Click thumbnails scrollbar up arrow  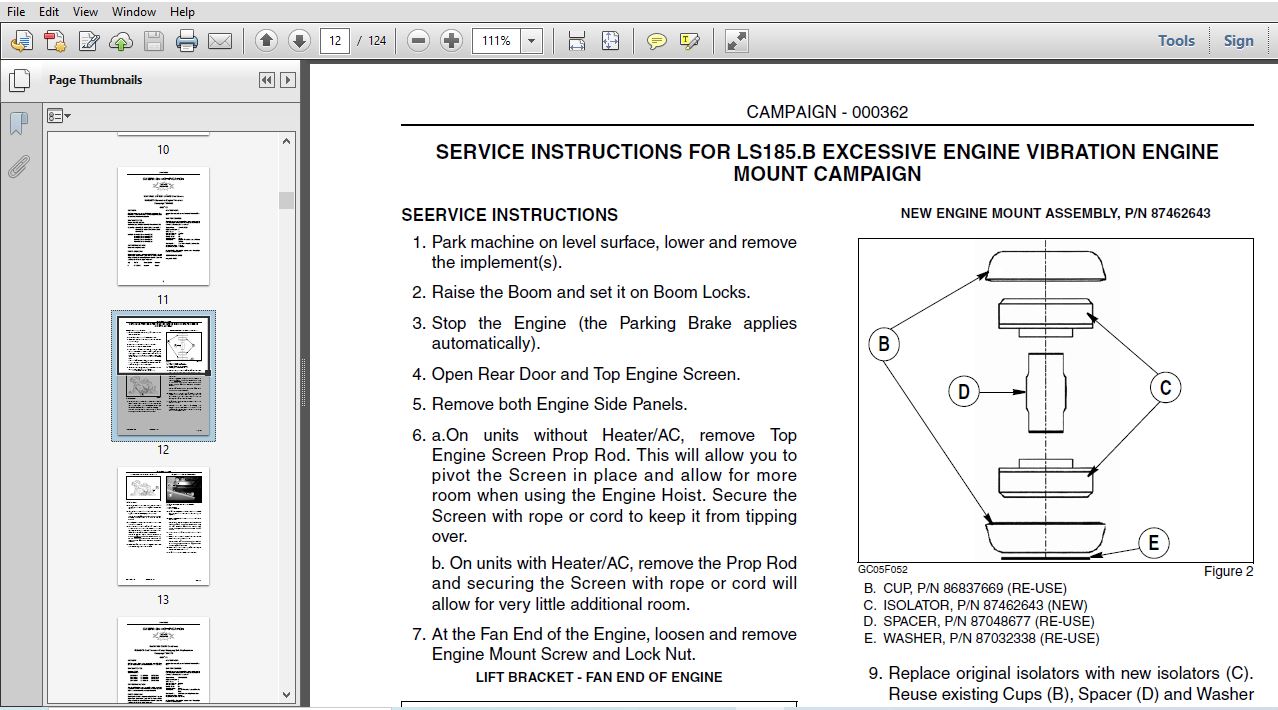point(287,141)
